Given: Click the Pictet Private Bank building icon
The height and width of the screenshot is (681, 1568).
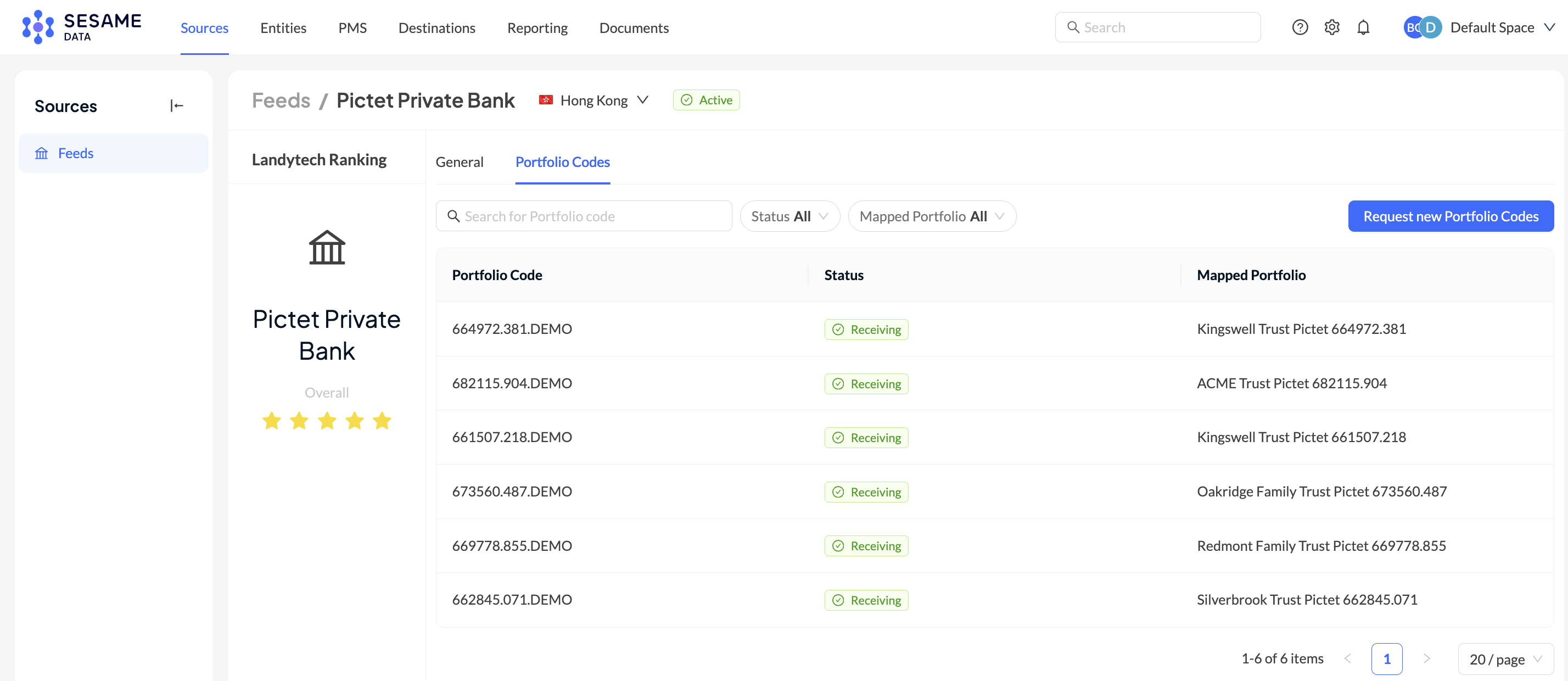Looking at the screenshot, I should (327, 247).
